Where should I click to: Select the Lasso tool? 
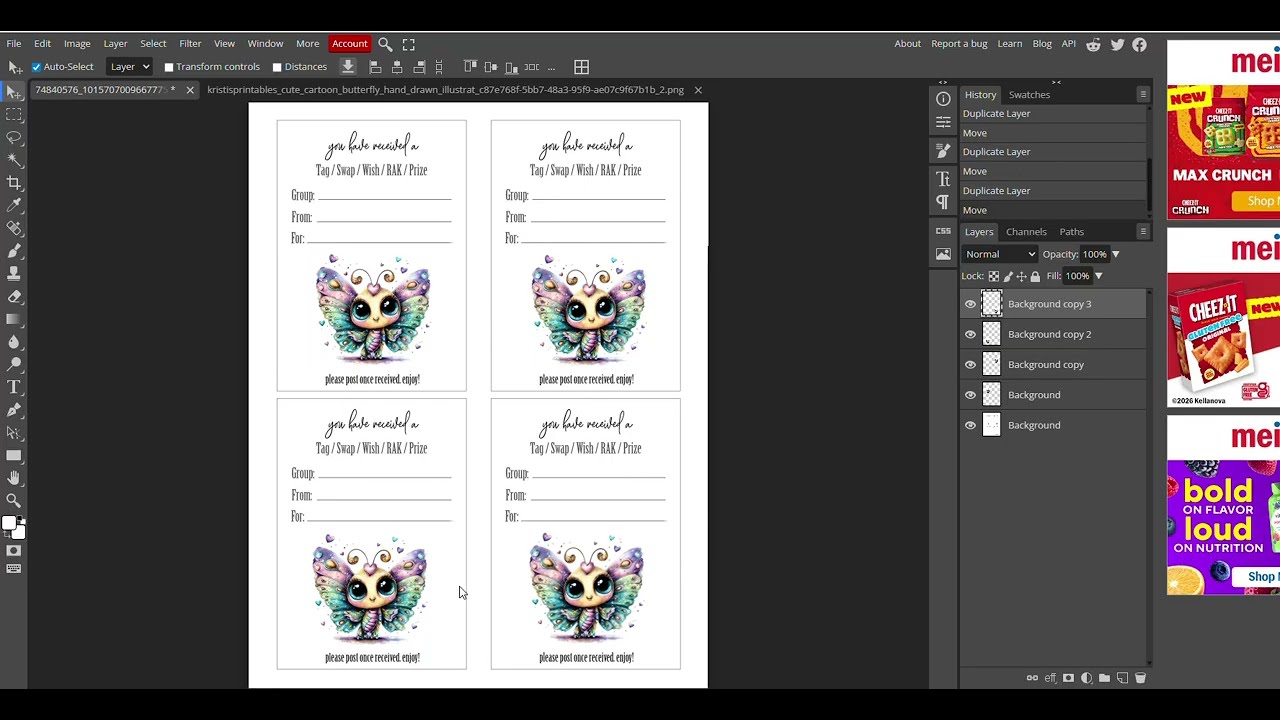coord(14,137)
